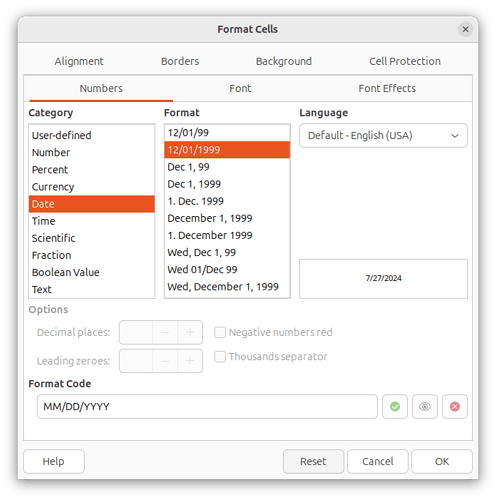Click the Reset button
This screenshot has width=497, height=500.
pos(313,461)
